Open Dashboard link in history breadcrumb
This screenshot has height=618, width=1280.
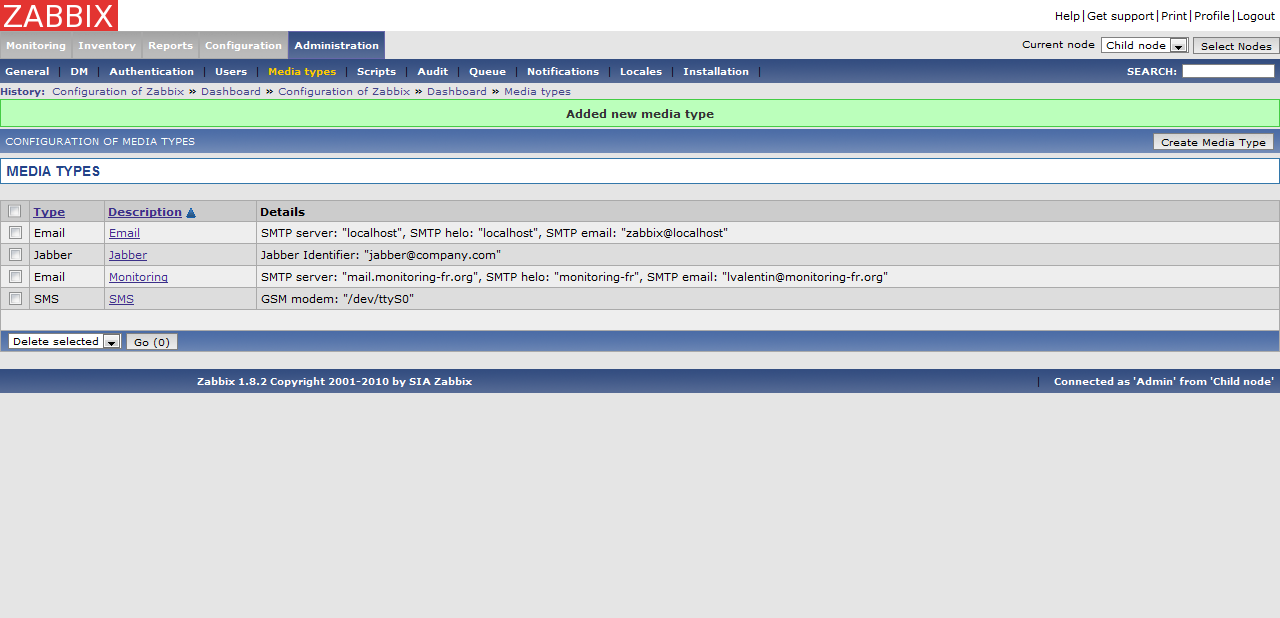tap(231, 92)
